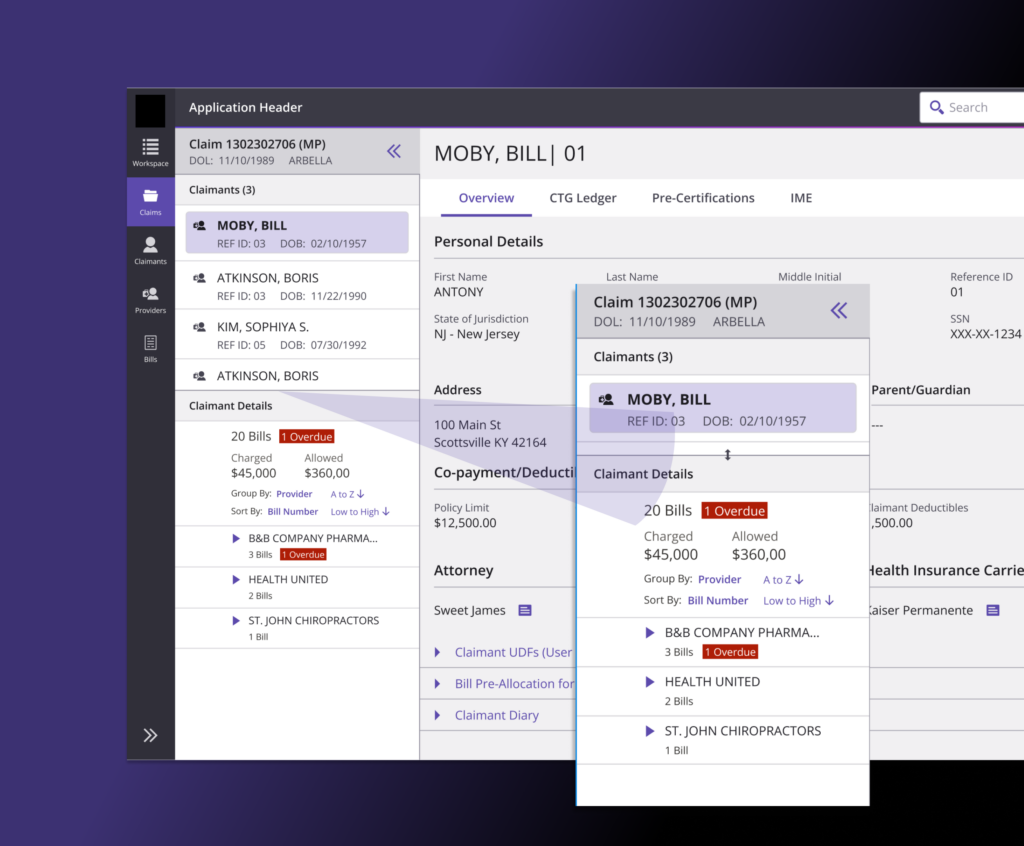Screen dimensions: 1024x846
Task: Expand the Claimant Diary section
Action: 438,715
